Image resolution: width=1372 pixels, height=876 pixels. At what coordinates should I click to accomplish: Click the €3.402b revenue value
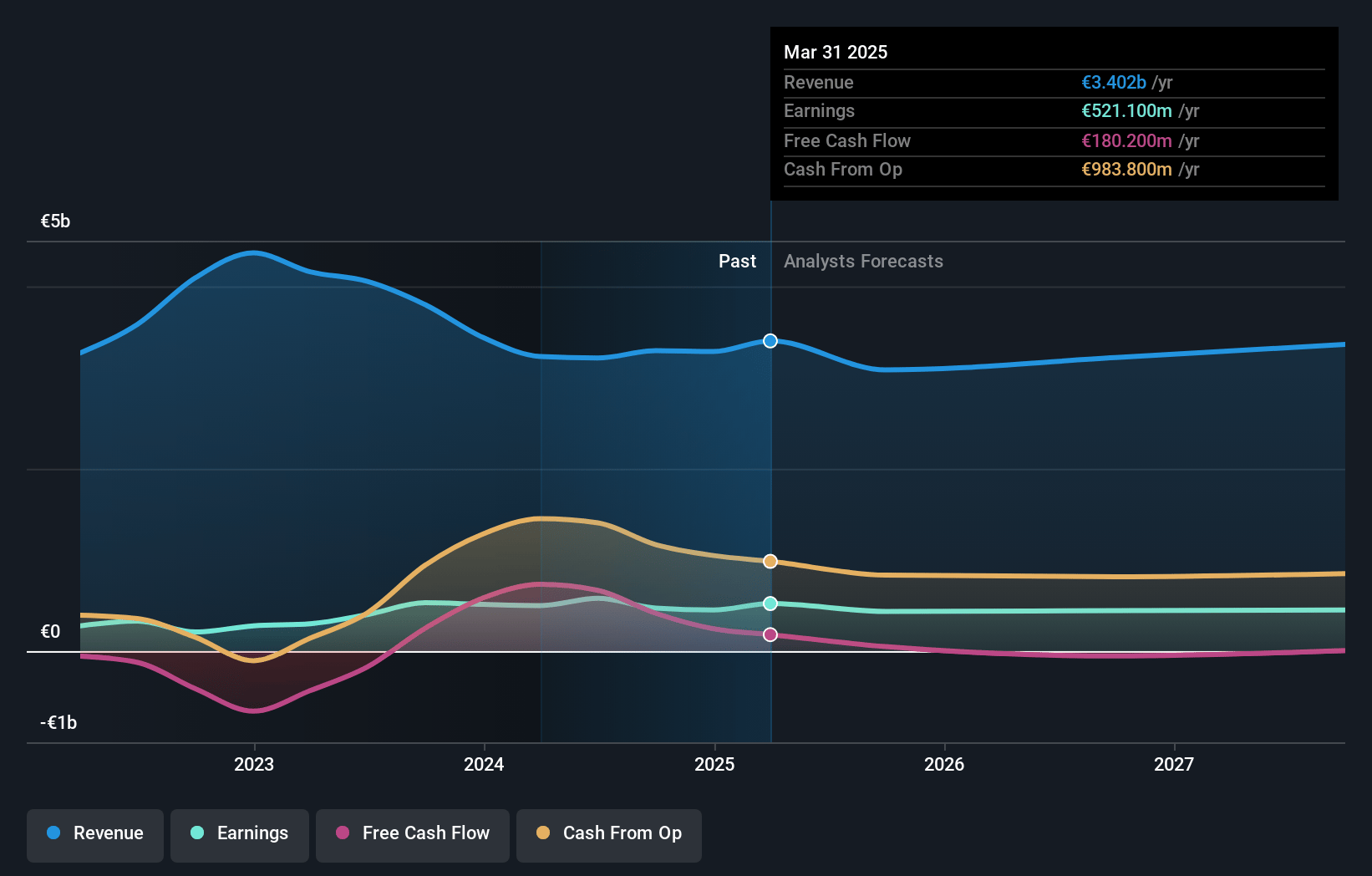1114,83
